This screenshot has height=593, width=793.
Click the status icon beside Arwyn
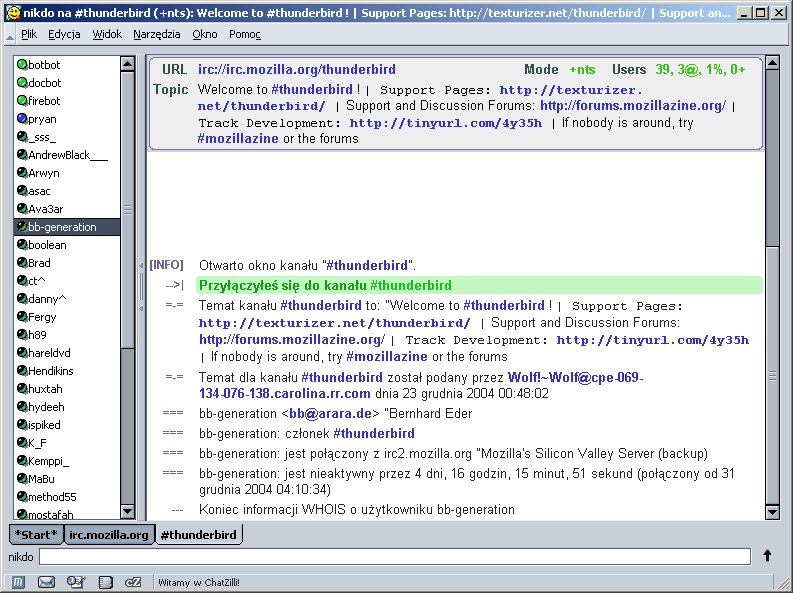click(22, 173)
